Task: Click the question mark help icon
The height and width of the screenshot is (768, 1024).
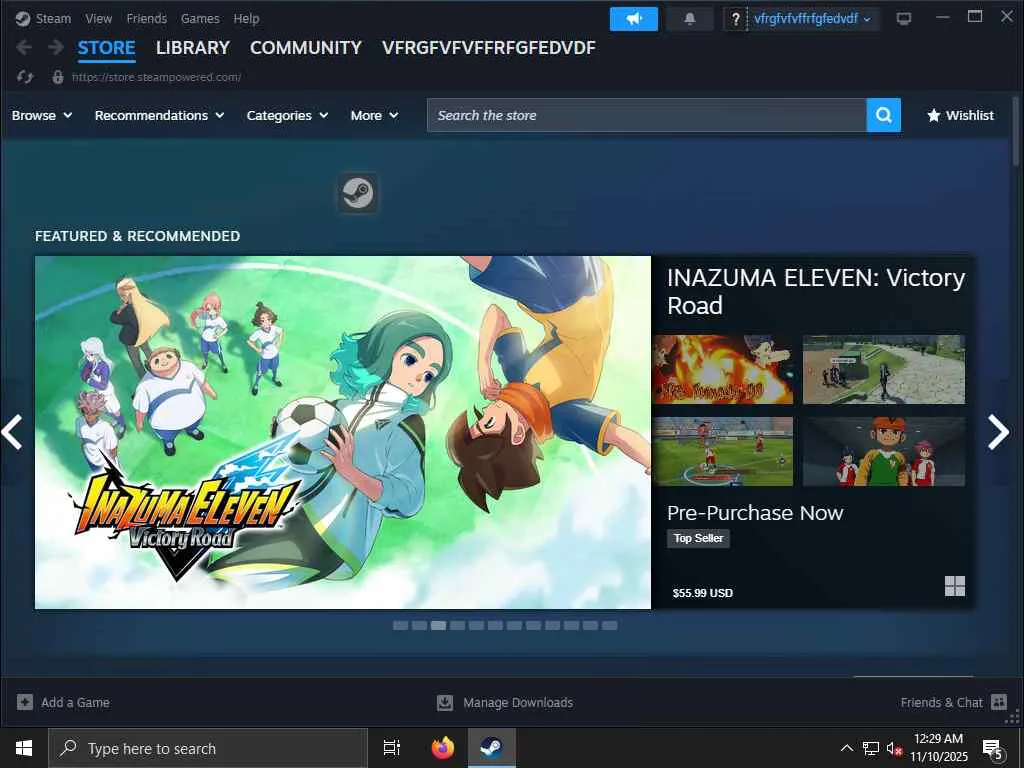Action: tap(735, 19)
